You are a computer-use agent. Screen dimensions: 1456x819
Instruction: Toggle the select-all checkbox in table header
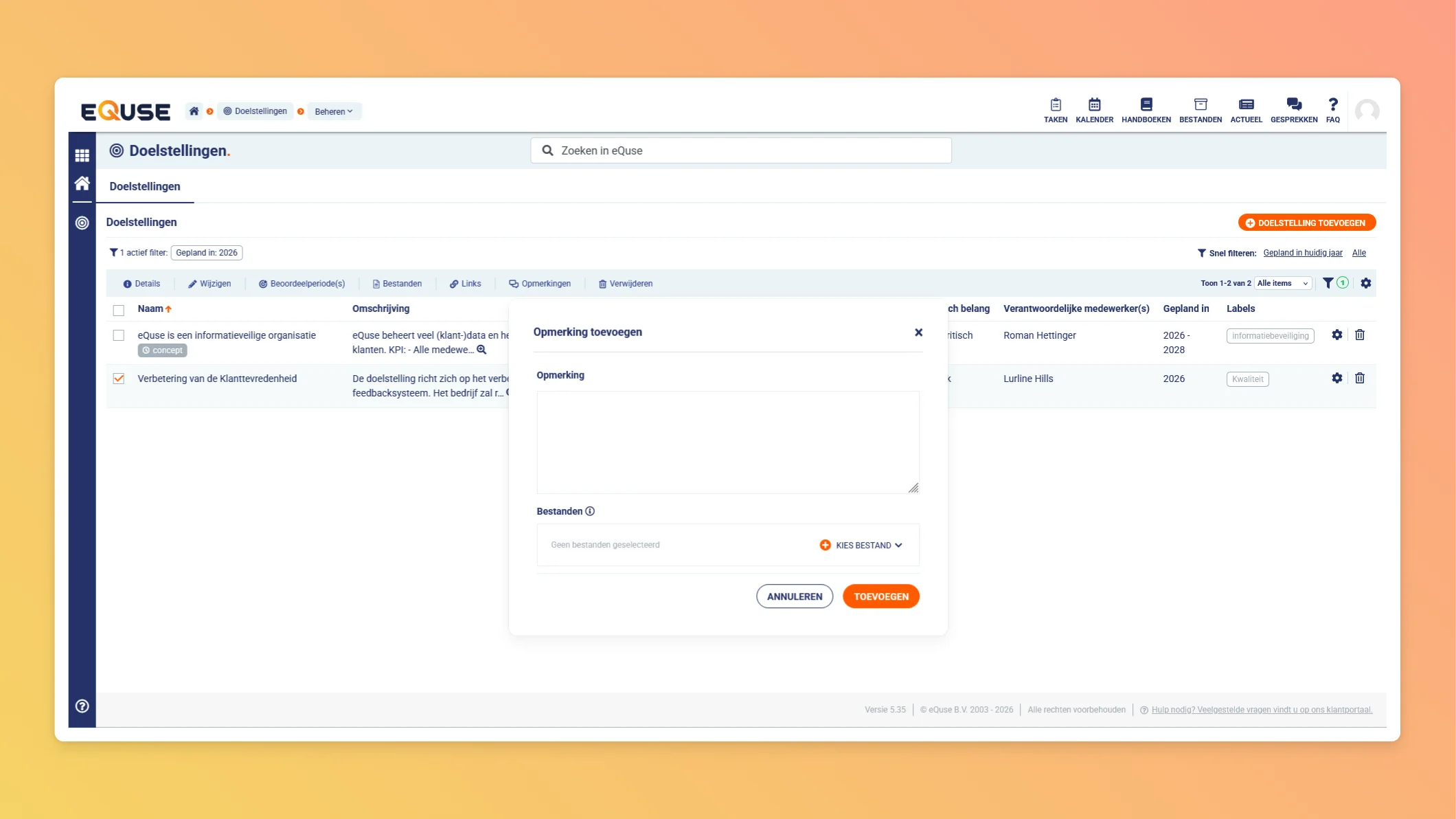(x=119, y=310)
